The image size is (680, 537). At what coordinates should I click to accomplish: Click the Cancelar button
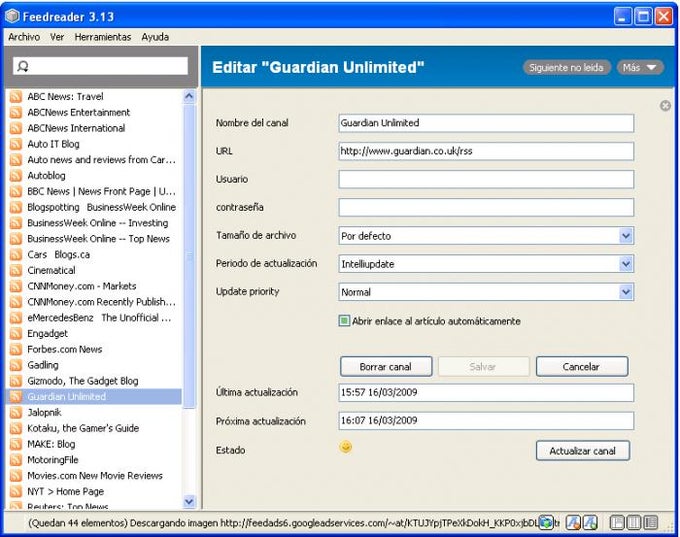pyautogui.click(x=582, y=367)
